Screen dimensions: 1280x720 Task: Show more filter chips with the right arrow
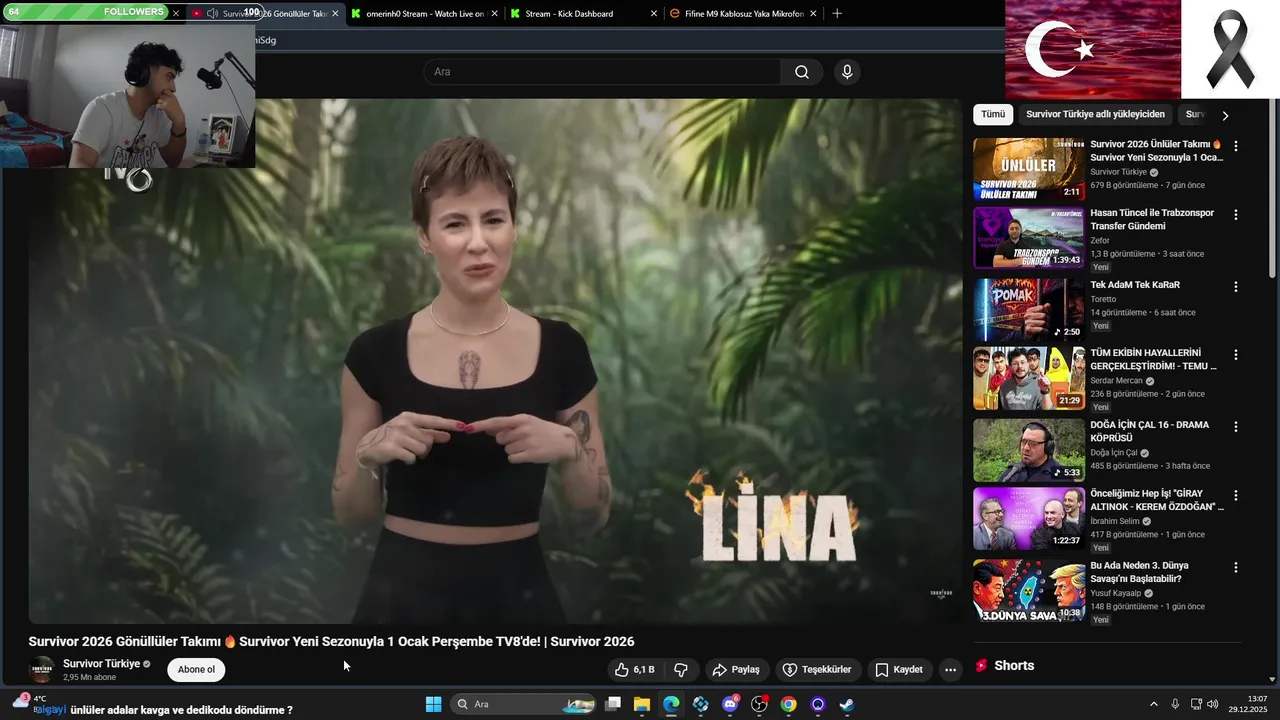(x=1225, y=115)
